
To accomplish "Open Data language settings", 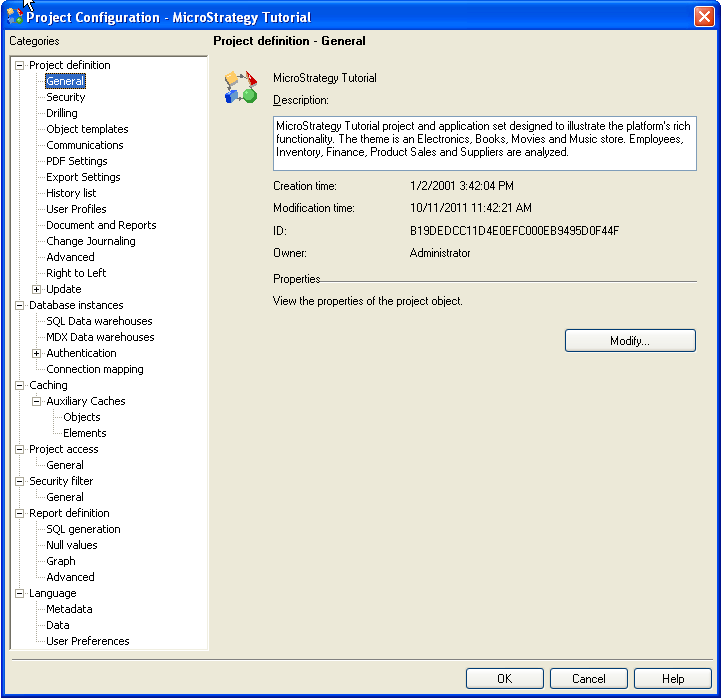I will (58, 625).
